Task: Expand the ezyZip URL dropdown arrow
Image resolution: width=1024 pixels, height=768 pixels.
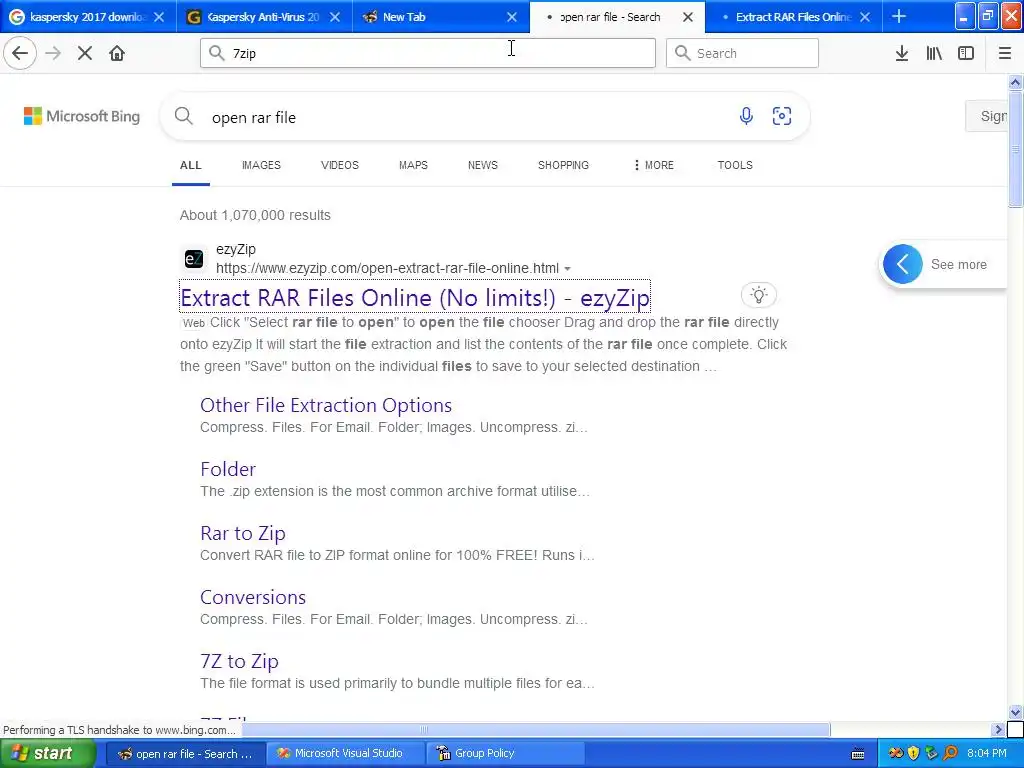Action: [x=568, y=269]
